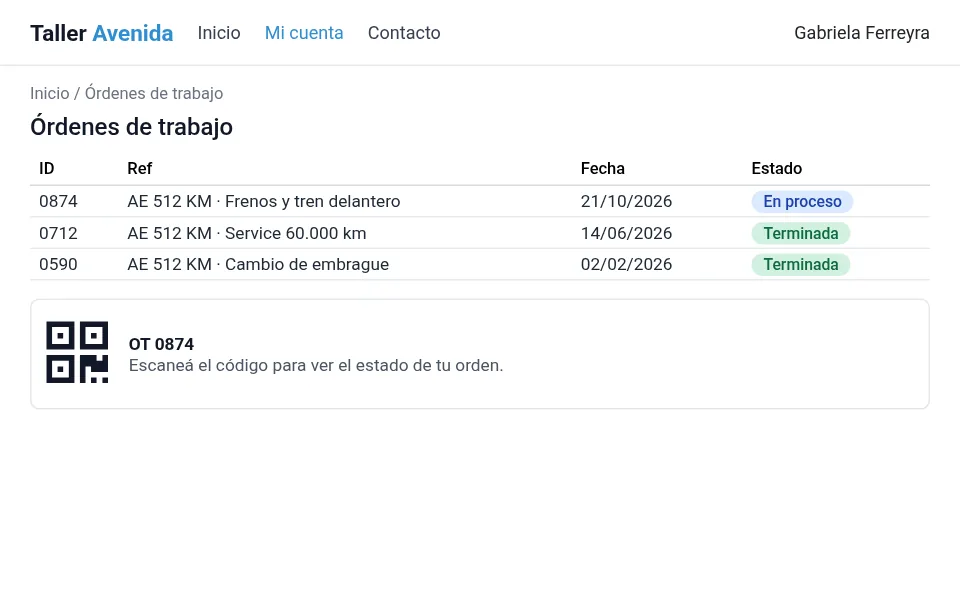
Task: Click Inicio in the breadcrumb
Action: [50, 93]
